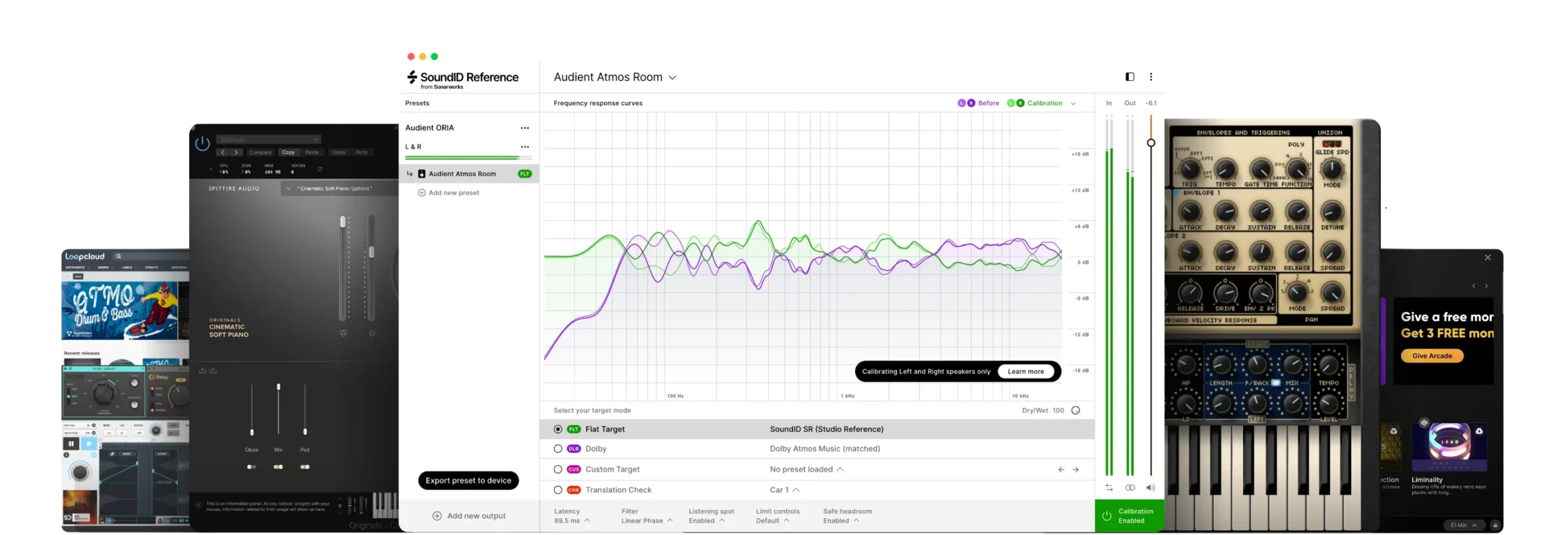Image resolution: width=1568 pixels, height=535 pixels.
Task: Open the Liminality instrument thumbnail
Action: point(1449,447)
